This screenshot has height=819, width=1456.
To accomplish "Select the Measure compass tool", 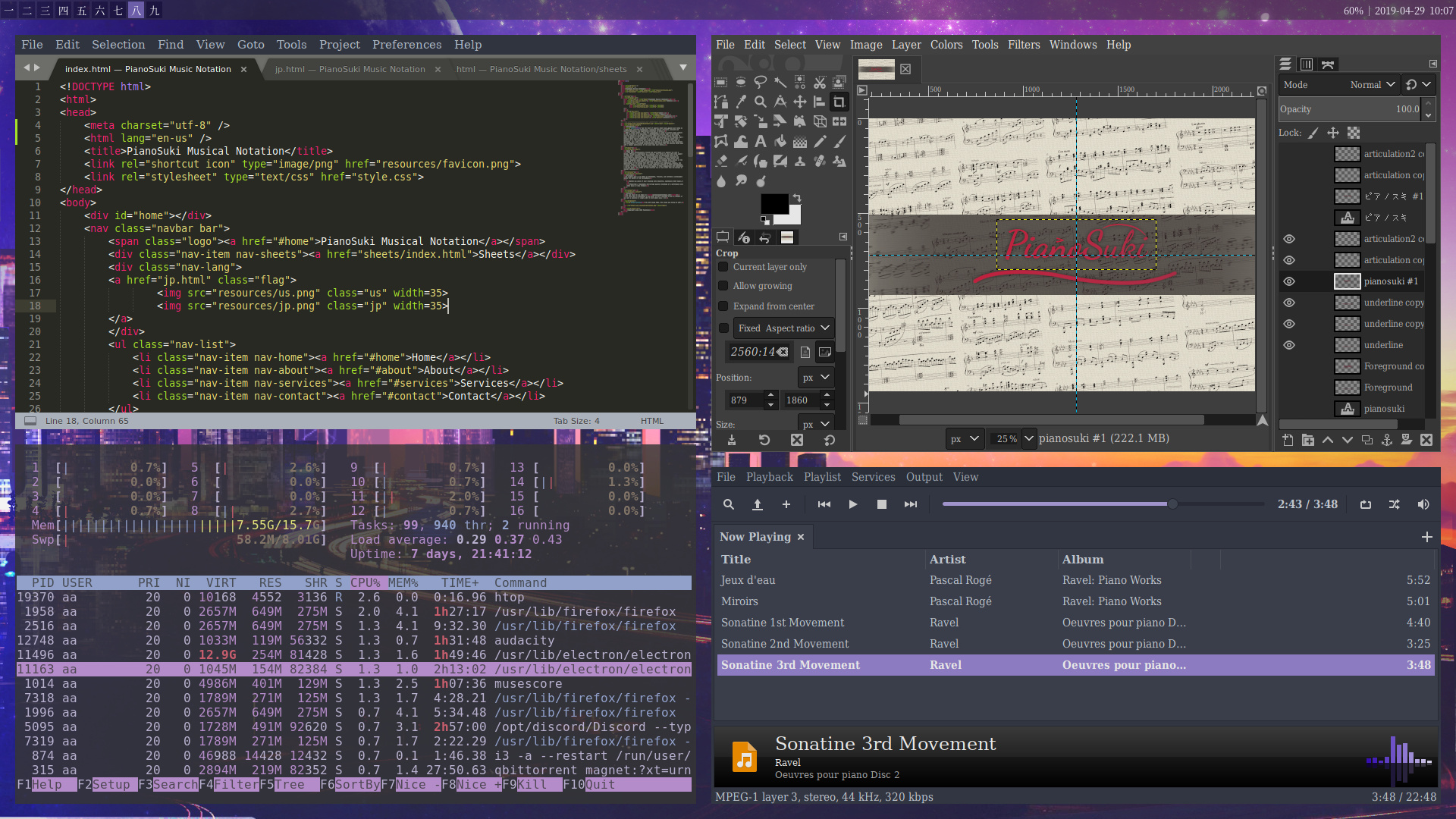I will [x=780, y=102].
